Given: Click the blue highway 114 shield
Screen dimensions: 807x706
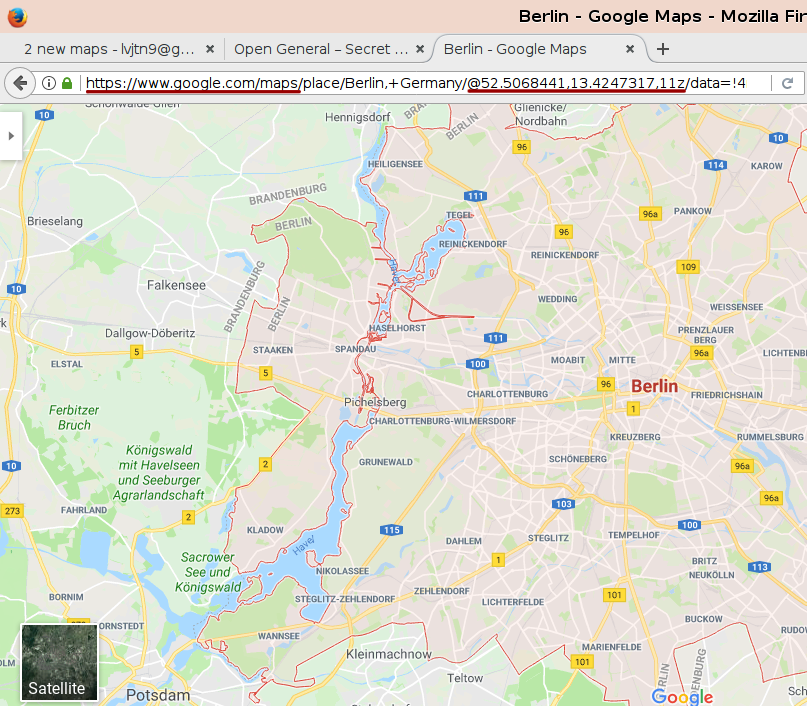Looking at the screenshot, I should pos(715,165).
